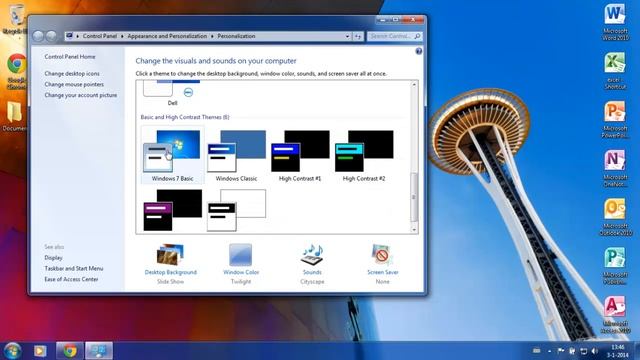Select the Microsoft Publisher desktop icon
The image size is (640, 360).
(615, 266)
